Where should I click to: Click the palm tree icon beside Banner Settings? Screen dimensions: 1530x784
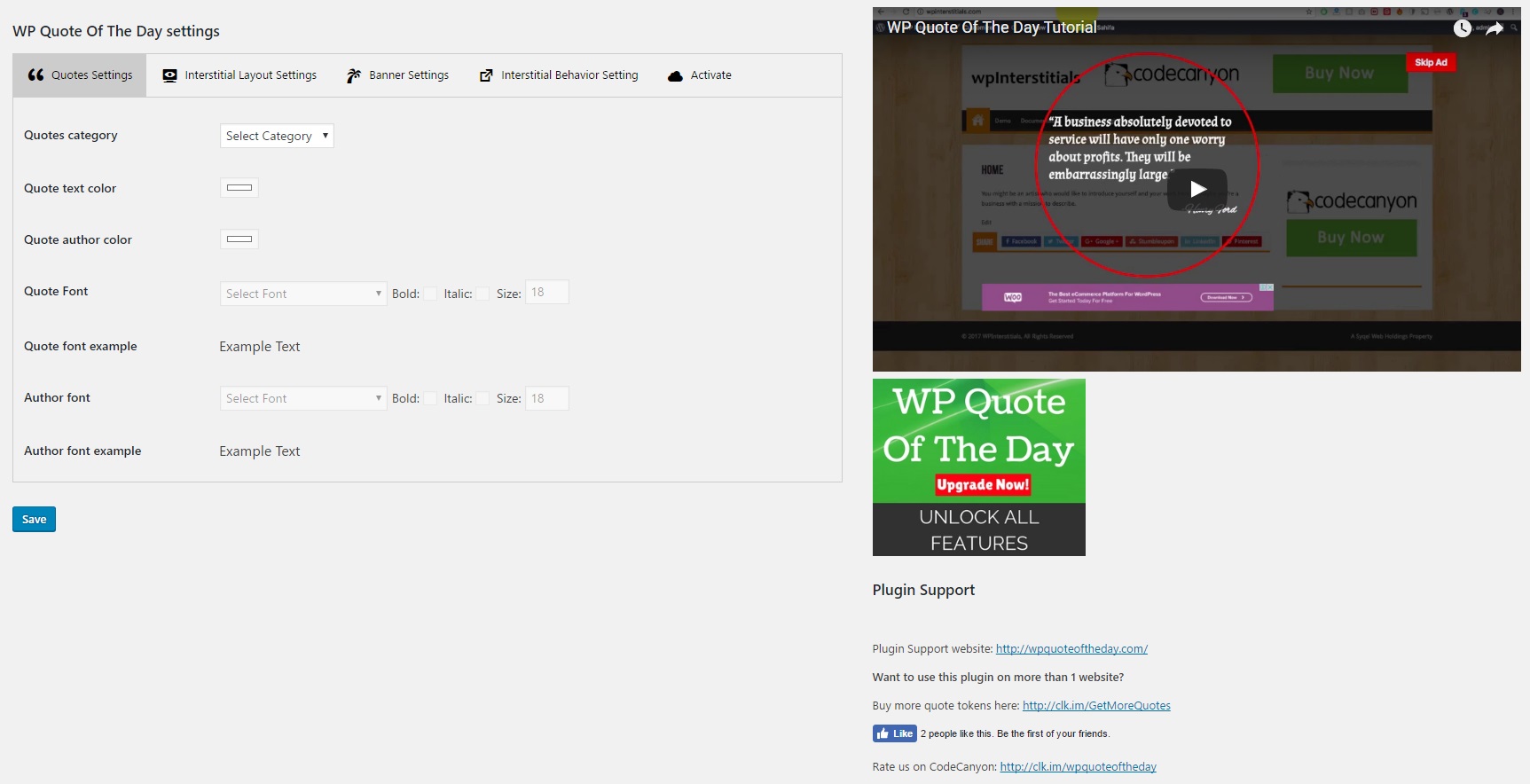(354, 75)
